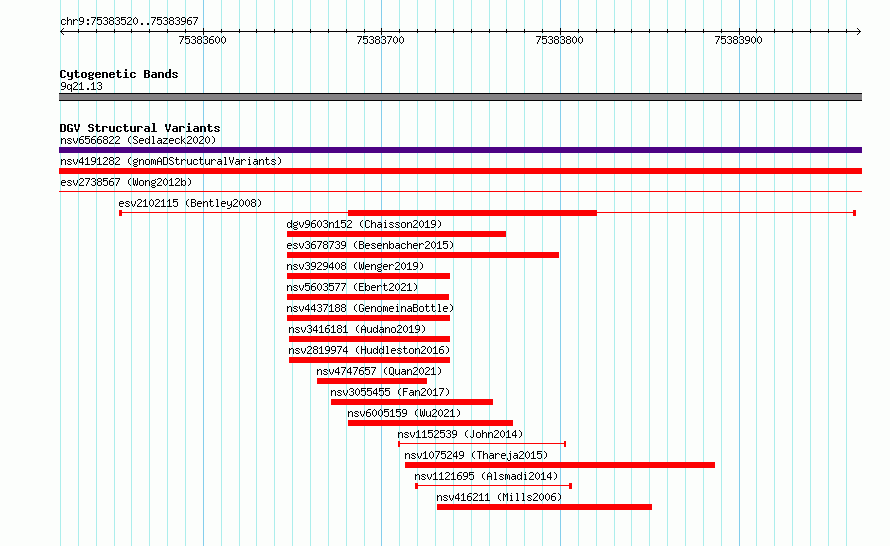
Task: Click the red bar under nsv416211
Action: tap(544, 507)
